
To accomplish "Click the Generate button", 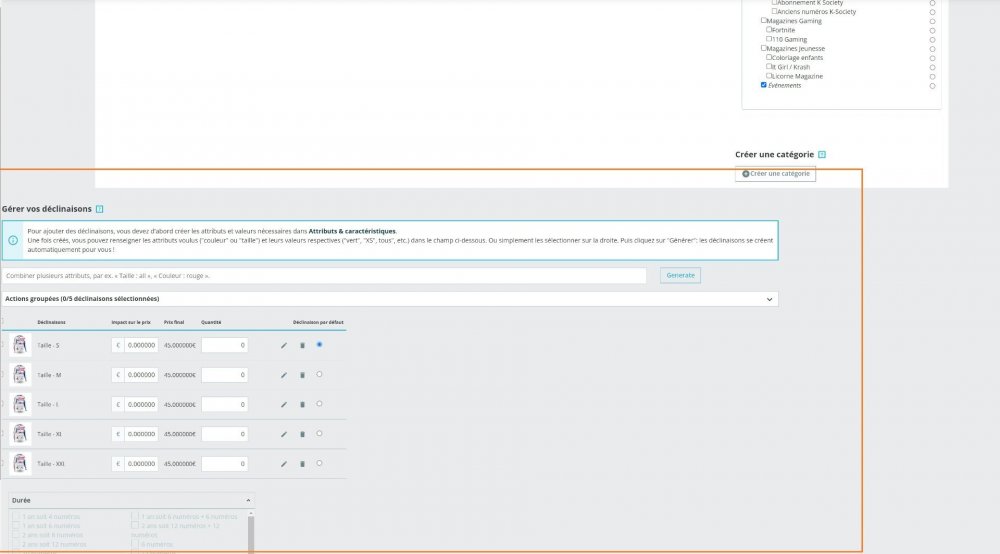I will pos(680,275).
